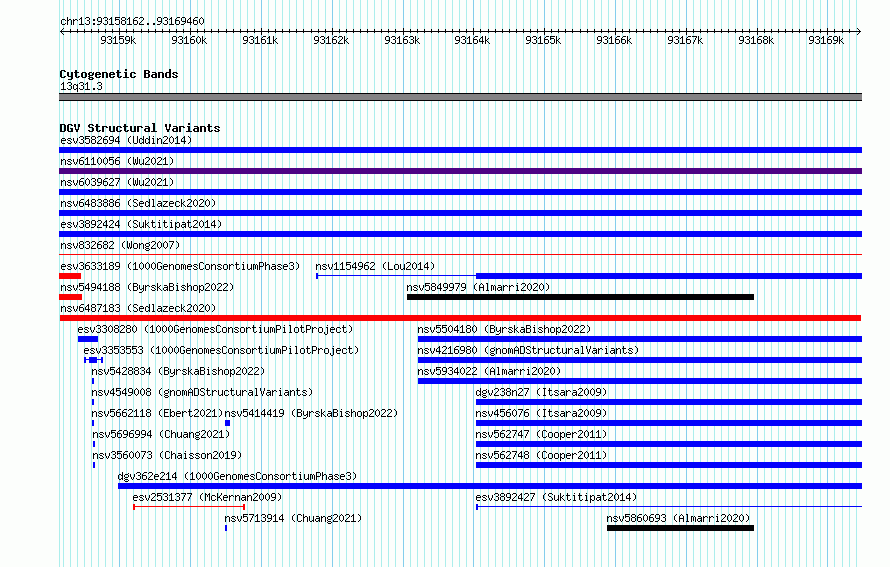Viewport: 890px width, 567px height.
Task: Click the thin blue esv3892427 line
Action: pos(669,507)
